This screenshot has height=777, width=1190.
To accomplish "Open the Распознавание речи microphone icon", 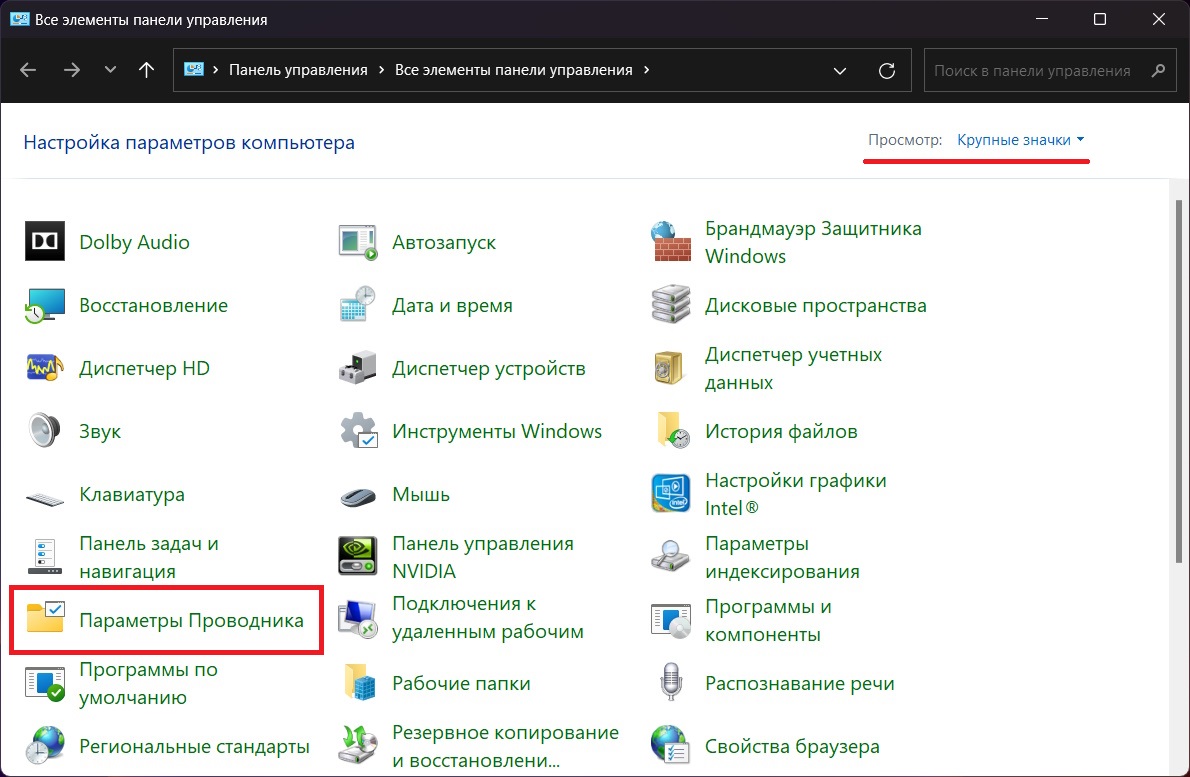I will click(671, 681).
